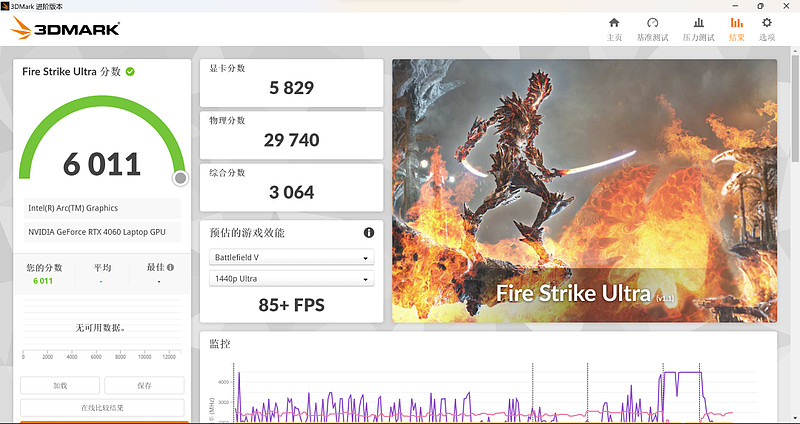The image size is (800, 424).
Task: Click the 压力测试 tab label
Action: (698, 37)
